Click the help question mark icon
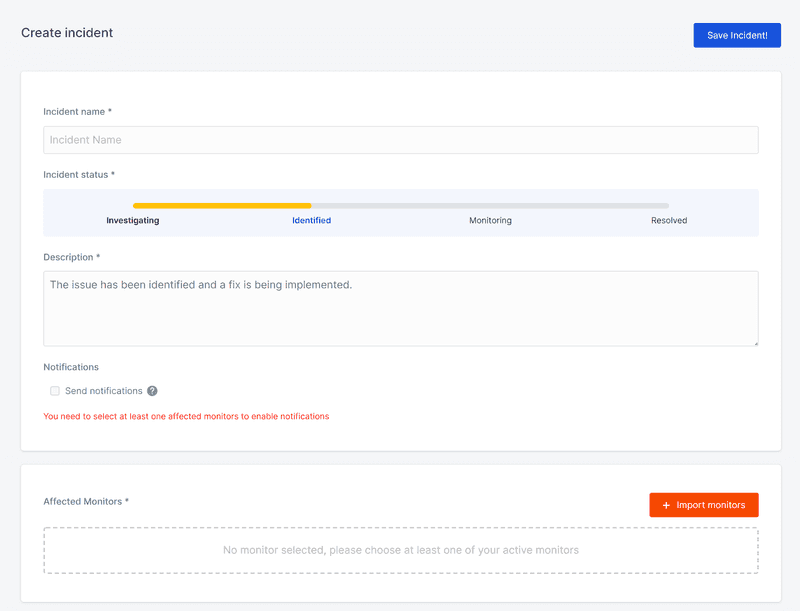800x611 pixels. (152, 391)
